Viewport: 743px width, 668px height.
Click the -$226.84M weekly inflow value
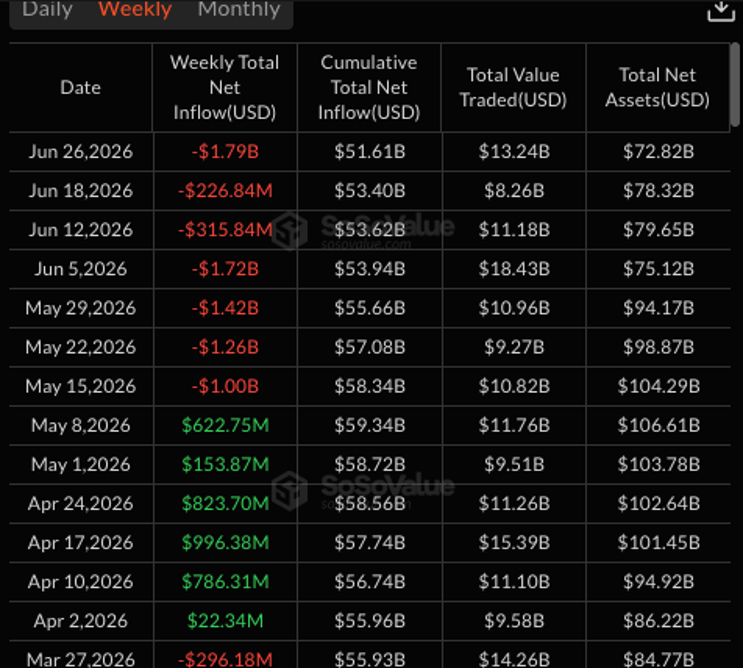coord(225,191)
